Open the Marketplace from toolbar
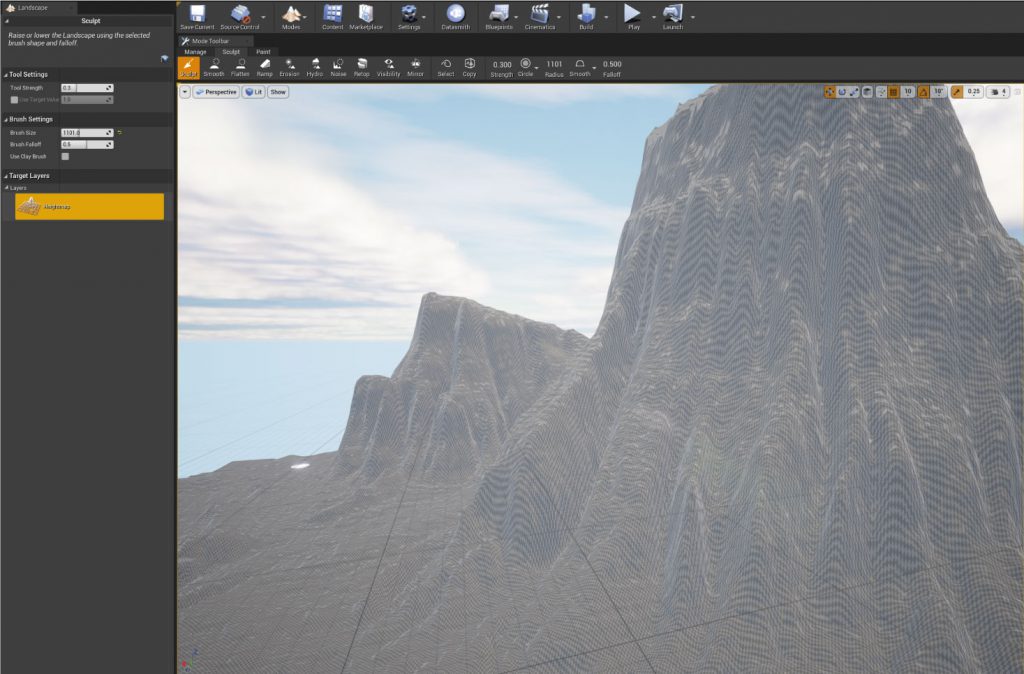1024x674 pixels. 366,16
